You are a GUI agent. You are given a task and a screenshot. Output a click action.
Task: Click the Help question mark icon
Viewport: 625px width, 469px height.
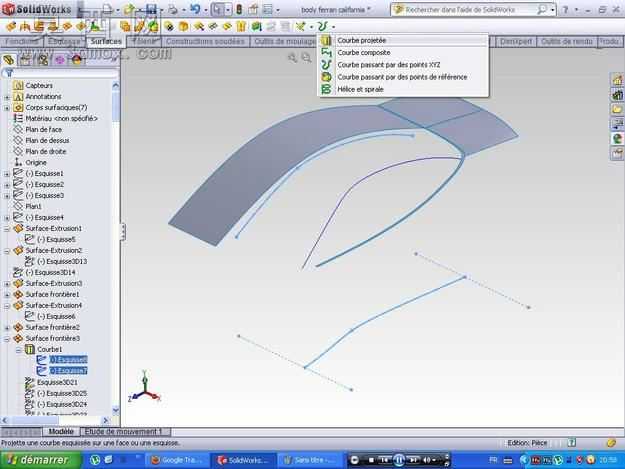click(x=565, y=10)
